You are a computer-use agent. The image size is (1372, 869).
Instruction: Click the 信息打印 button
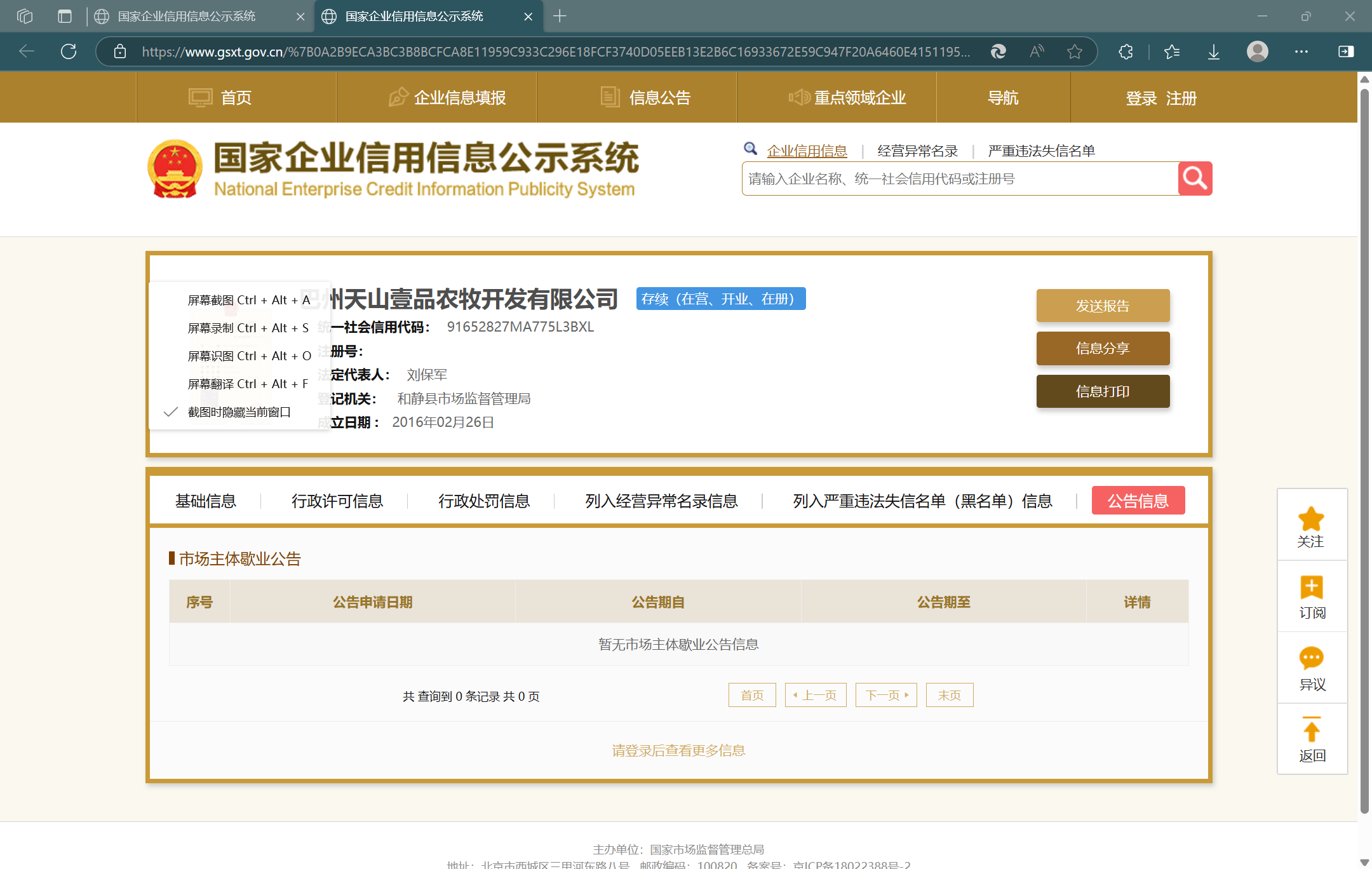(x=1103, y=391)
